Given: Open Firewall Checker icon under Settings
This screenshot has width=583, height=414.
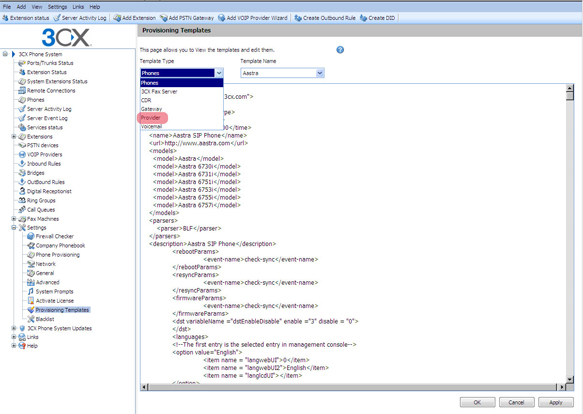Looking at the screenshot, I should tap(31, 236).
